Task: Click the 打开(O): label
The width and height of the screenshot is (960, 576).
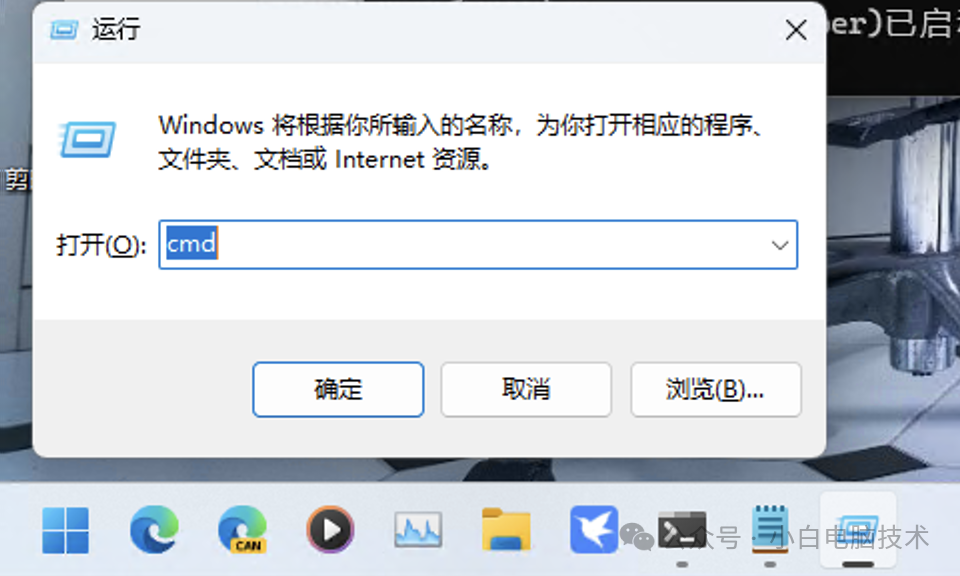Action: tap(101, 245)
